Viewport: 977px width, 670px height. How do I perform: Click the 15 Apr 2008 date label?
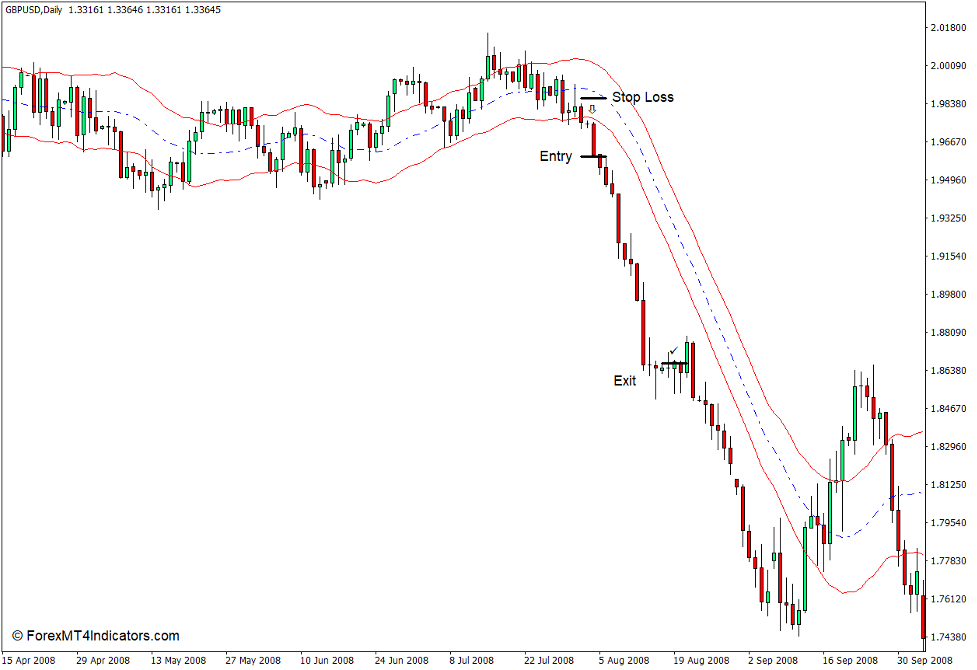click(x=30, y=661)
